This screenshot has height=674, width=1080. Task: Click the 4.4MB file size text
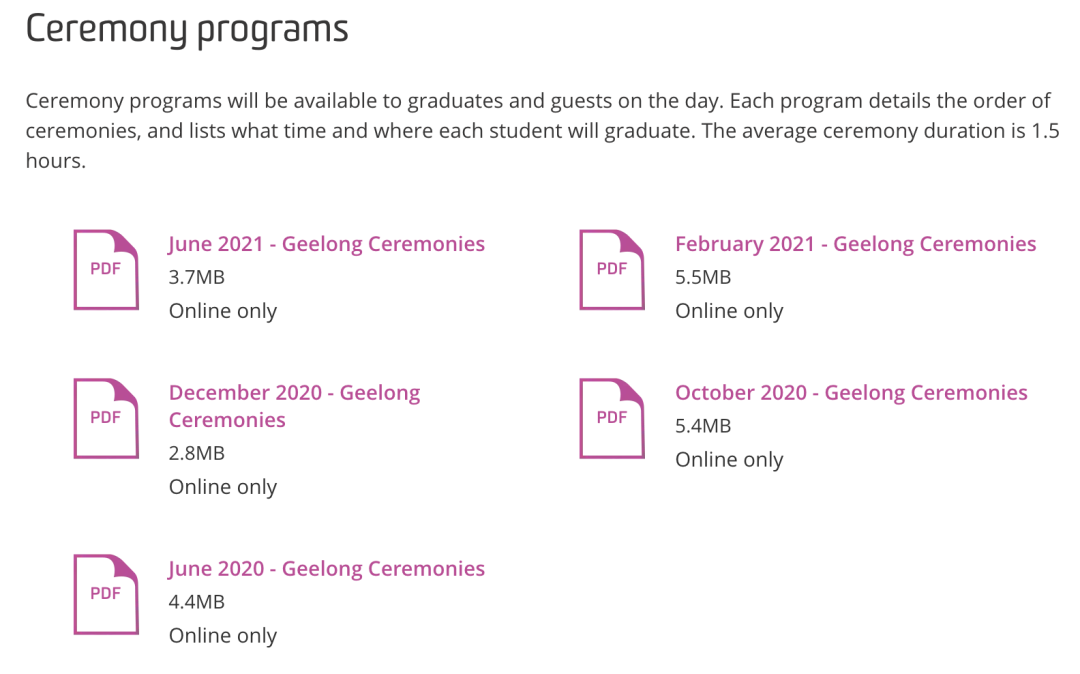197,602
